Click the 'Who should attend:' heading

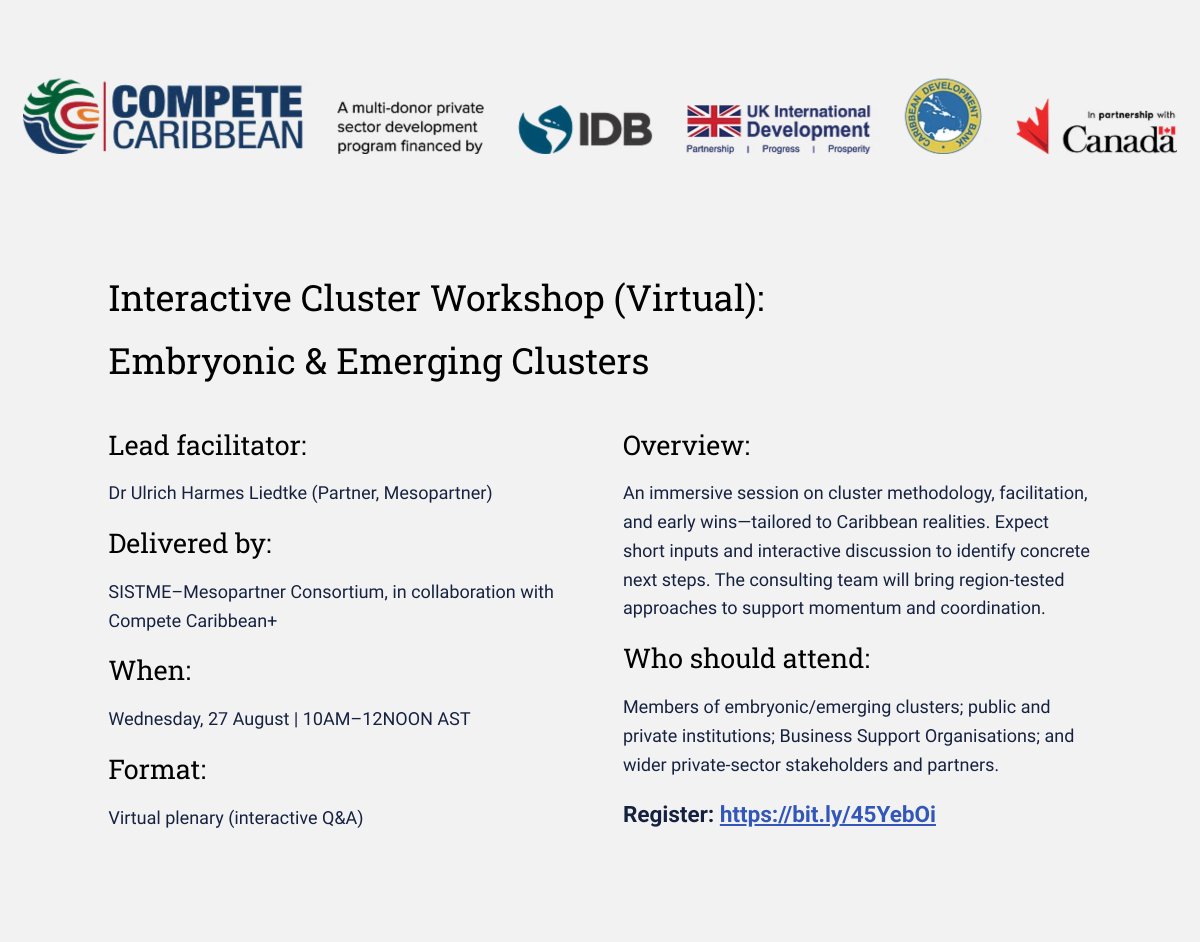click(746, 659)
